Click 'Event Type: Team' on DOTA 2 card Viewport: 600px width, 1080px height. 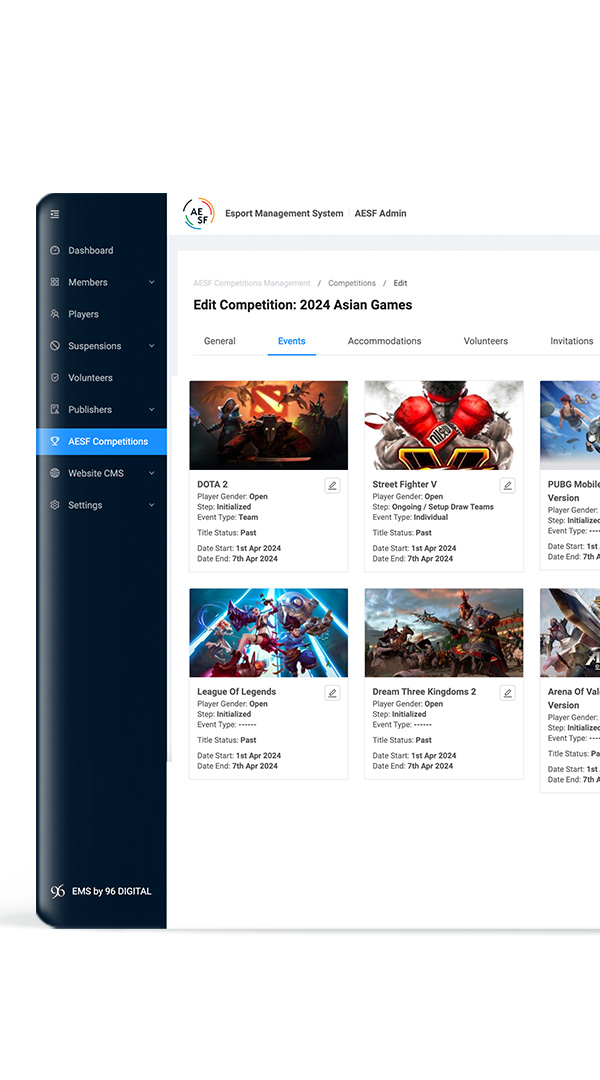228,517
